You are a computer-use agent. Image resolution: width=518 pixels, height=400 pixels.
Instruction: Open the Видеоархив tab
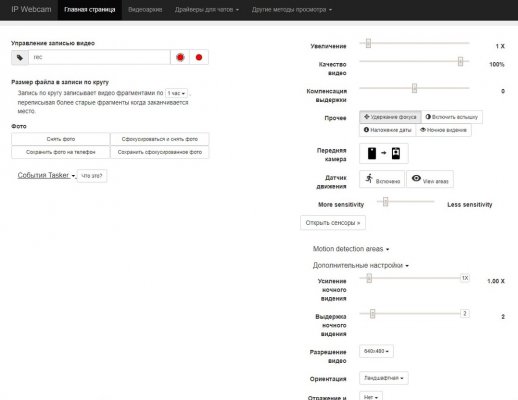(x=145, y=10)
